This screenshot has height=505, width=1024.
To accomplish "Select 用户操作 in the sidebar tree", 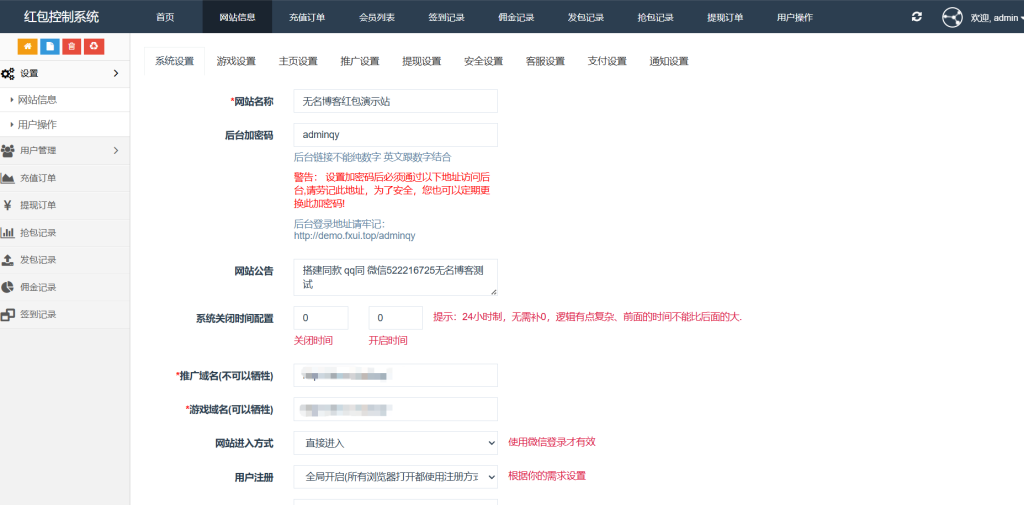I will pyautogui.click(x=37, y=124).
